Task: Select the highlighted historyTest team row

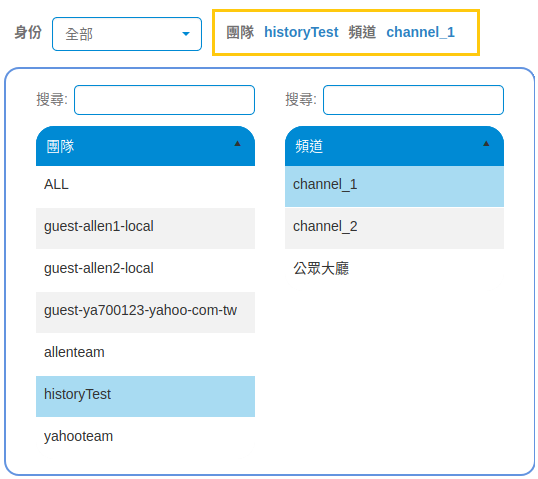Action: (145, 396)
